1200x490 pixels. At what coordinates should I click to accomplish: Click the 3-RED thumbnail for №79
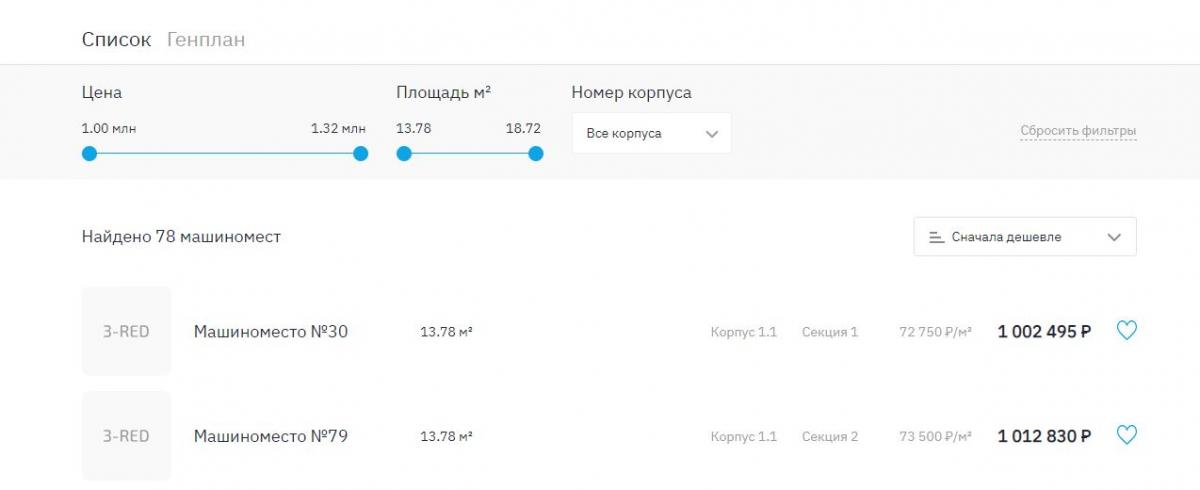pos(127,436)
